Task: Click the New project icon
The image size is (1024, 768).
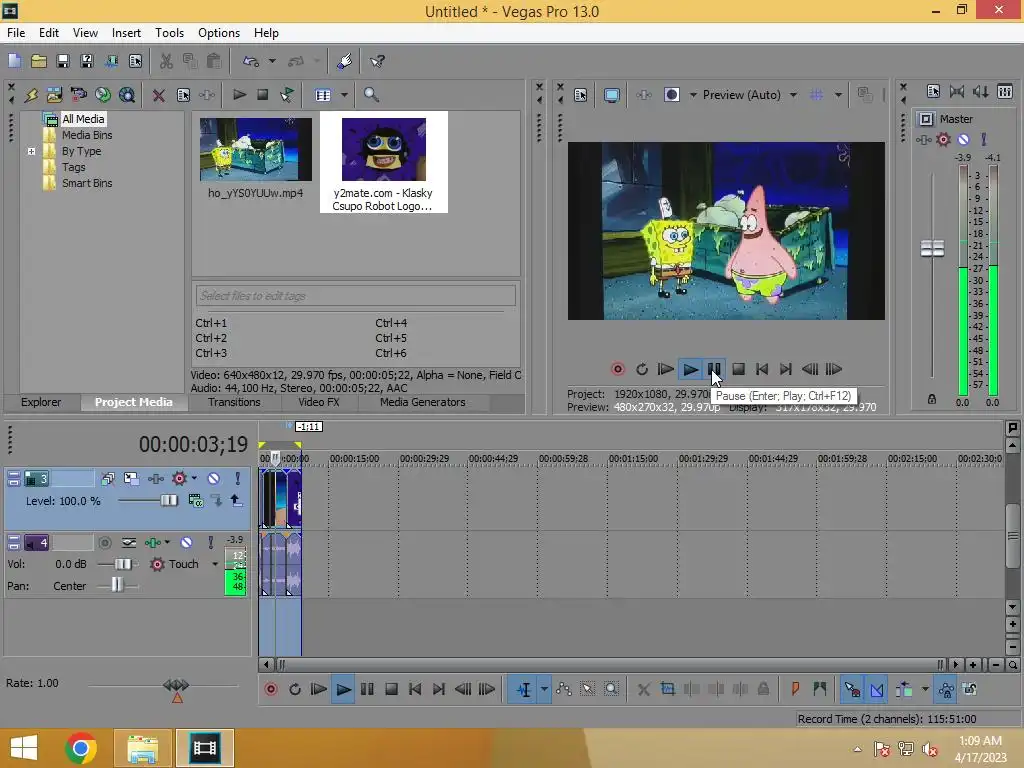Action: pos(14,61)
